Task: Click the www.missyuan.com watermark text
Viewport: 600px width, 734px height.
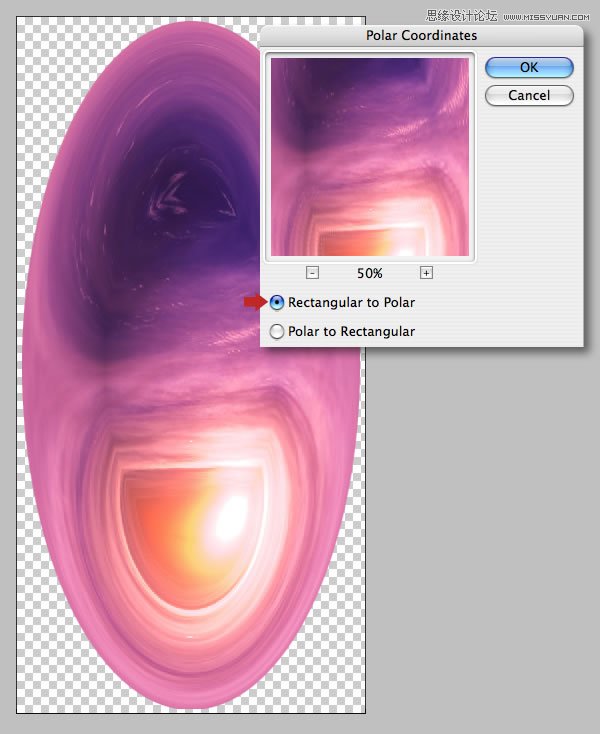Action: [x=549, y=16]
